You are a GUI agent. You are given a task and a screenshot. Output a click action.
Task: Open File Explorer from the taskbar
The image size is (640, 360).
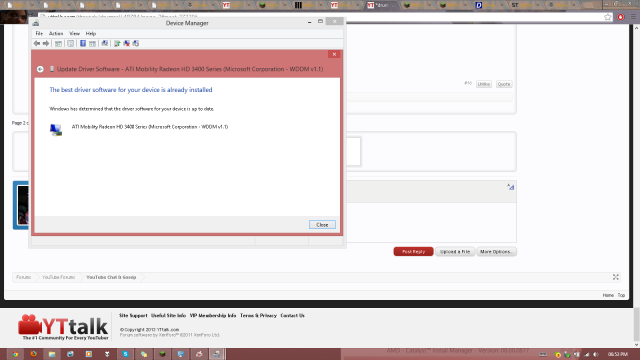point(52,354)
